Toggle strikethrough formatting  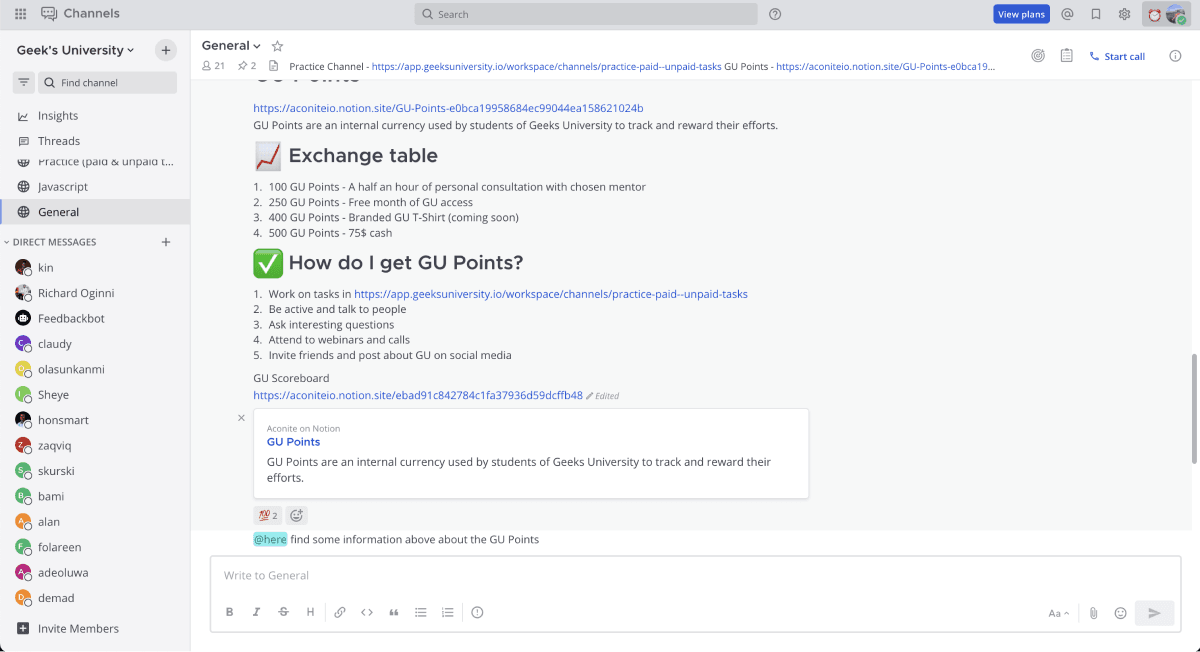coord(284,612)
